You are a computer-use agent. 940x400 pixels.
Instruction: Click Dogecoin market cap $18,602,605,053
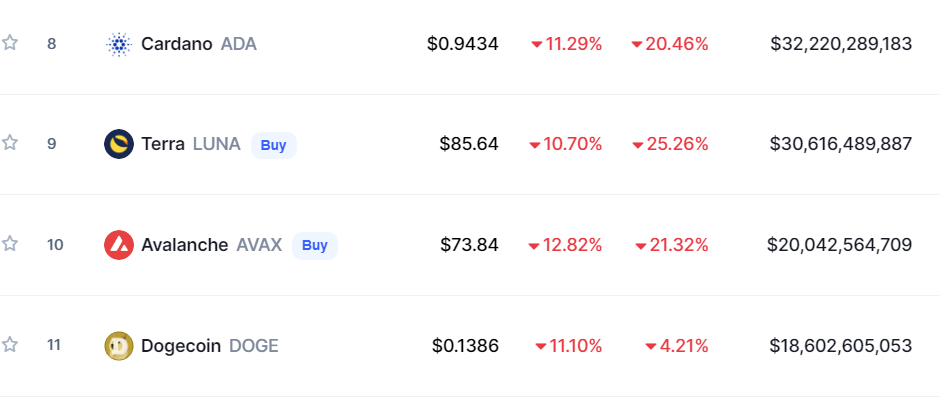[841, 346]
